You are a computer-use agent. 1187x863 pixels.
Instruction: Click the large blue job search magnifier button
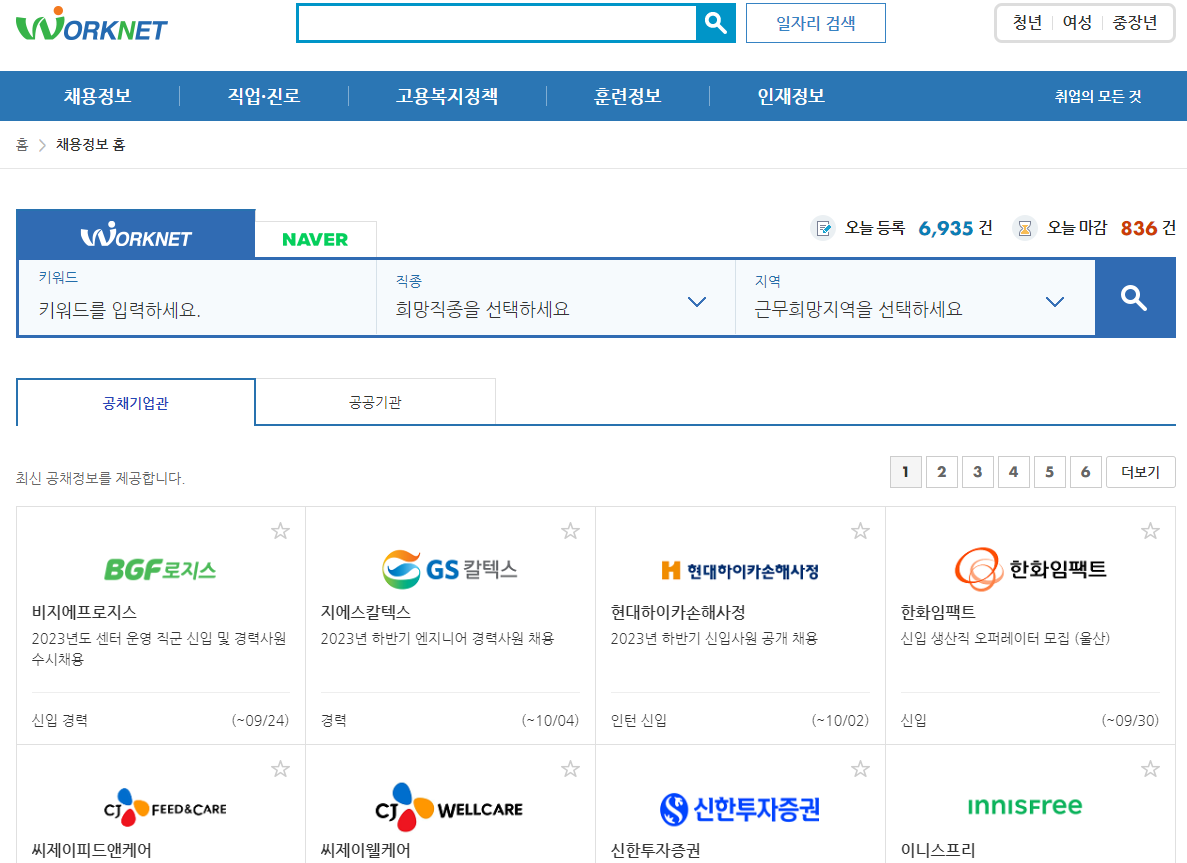tap(1134, 298)
